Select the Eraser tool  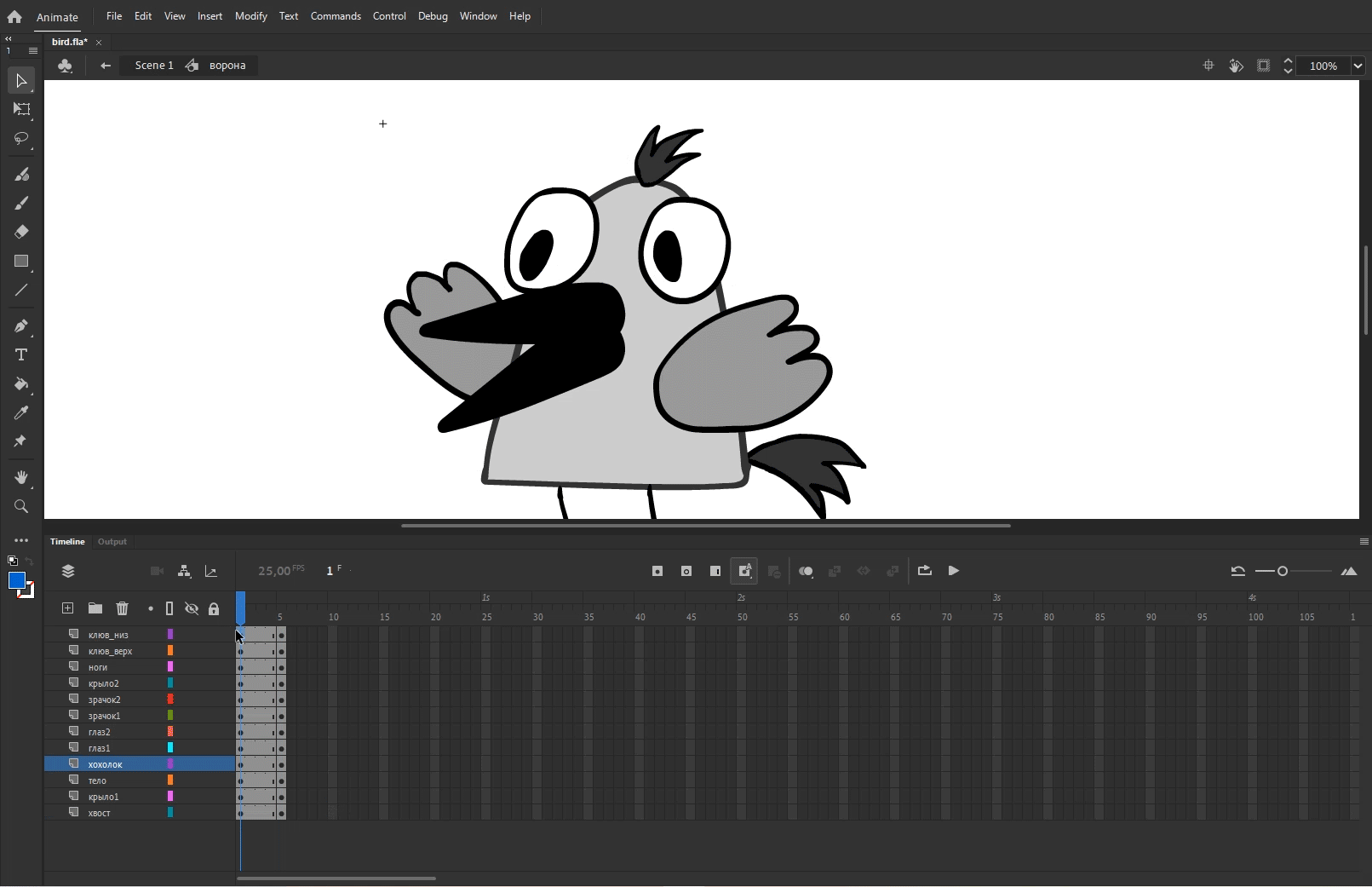21,232
